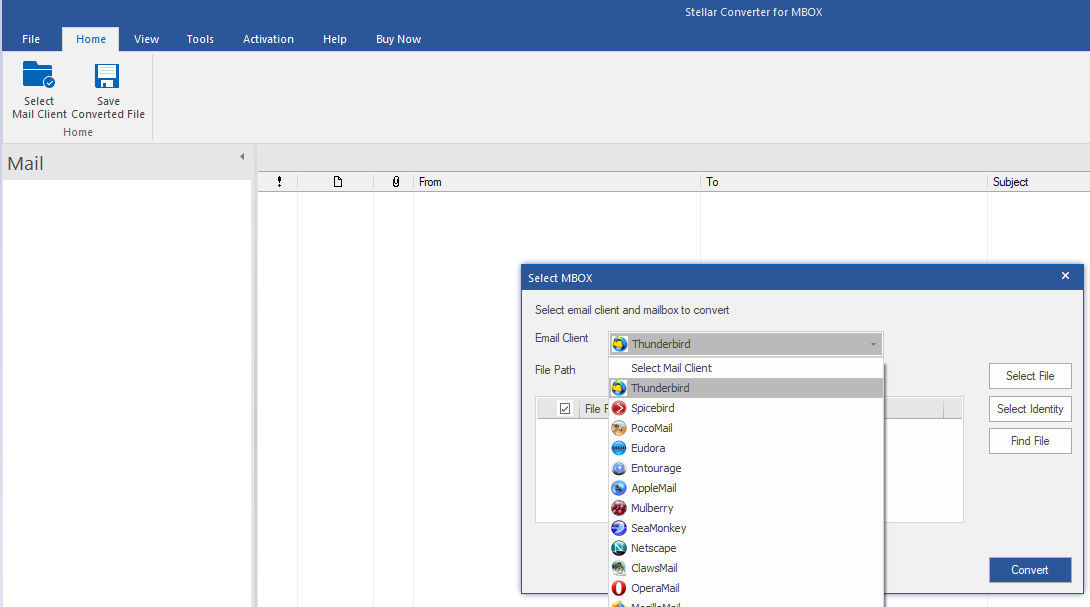Image resolution: width=1090 pixels, height=607 pixels.
Task: Open the Buy Now tab
Action: pyautogui.click(x=398, y=39)
